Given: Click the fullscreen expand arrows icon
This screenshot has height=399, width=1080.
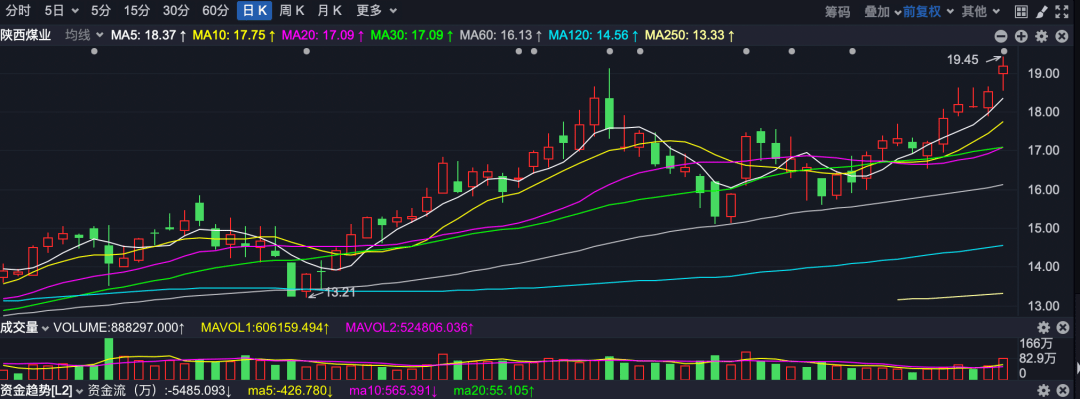Looking at the screenshot, I should click(x=1061, y=11).
